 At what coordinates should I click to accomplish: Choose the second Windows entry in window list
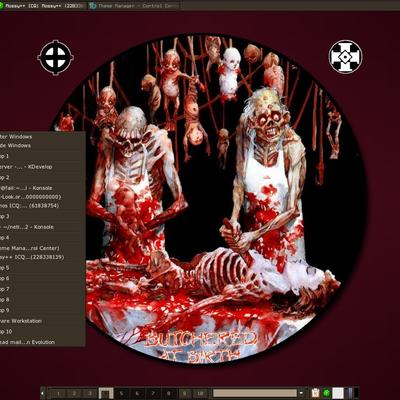click(43, 146)
